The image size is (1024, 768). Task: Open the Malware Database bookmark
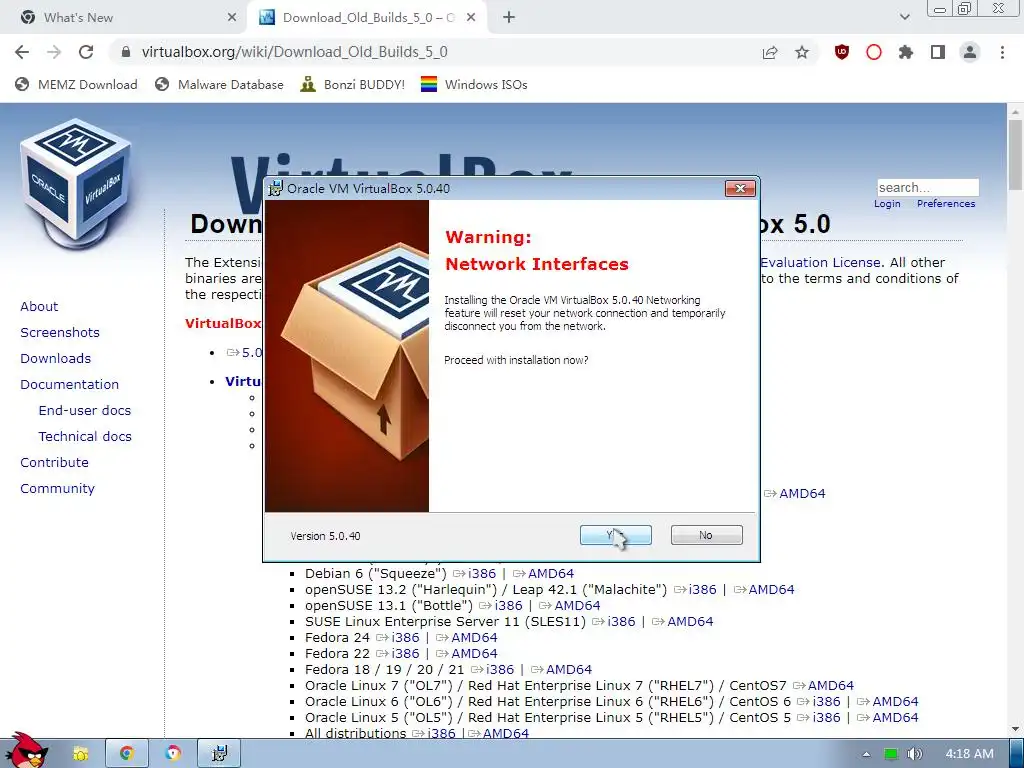[x=219, y=84]
